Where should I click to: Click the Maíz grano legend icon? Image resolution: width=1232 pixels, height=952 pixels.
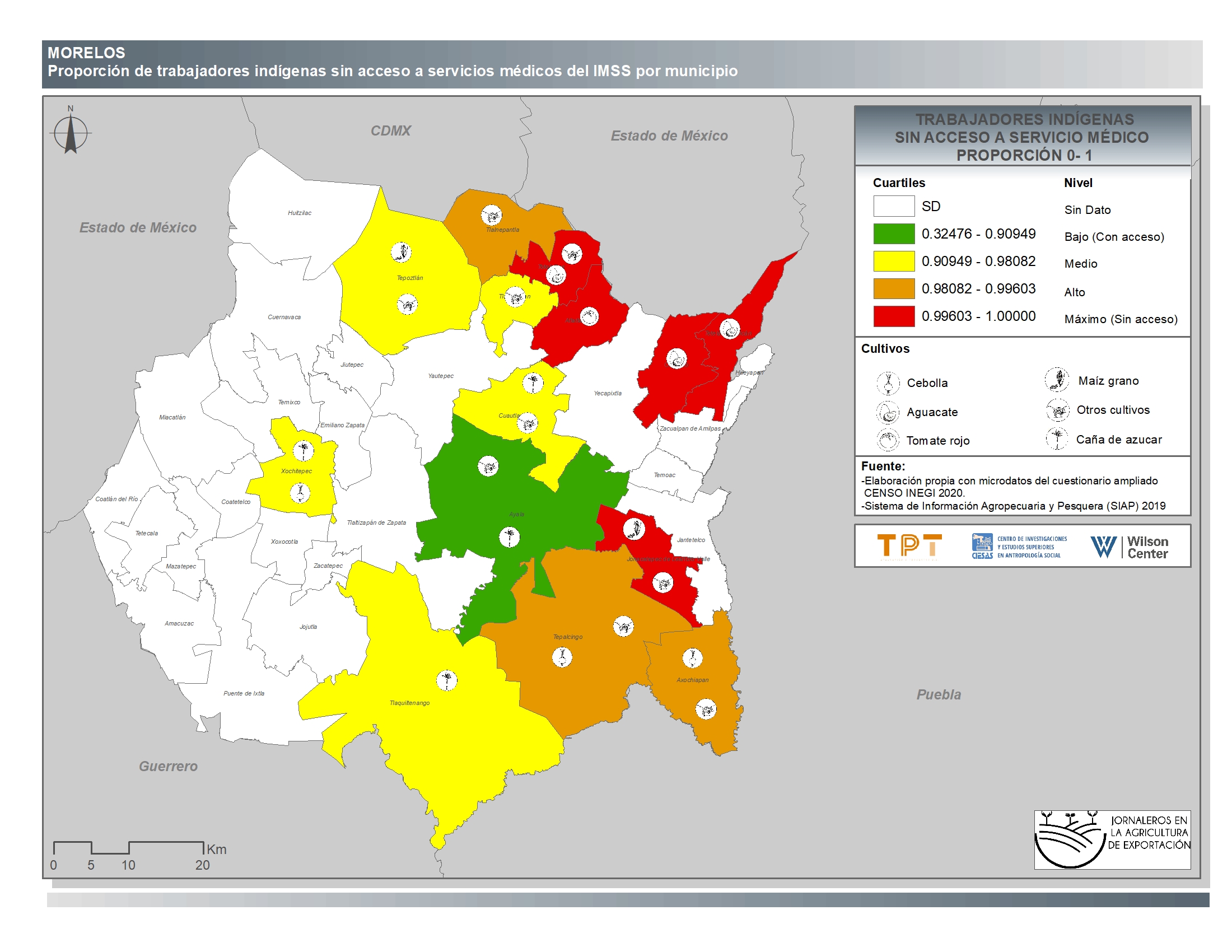coord(1057,380)
